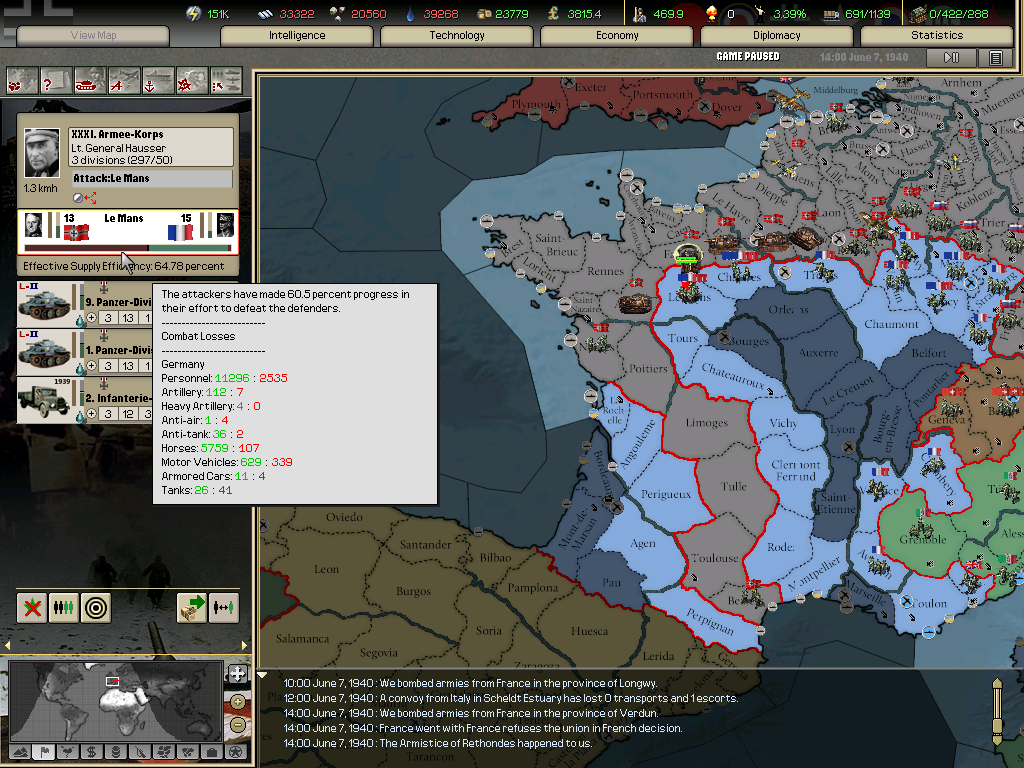Toggle the pause/play game button

[952, 58]
